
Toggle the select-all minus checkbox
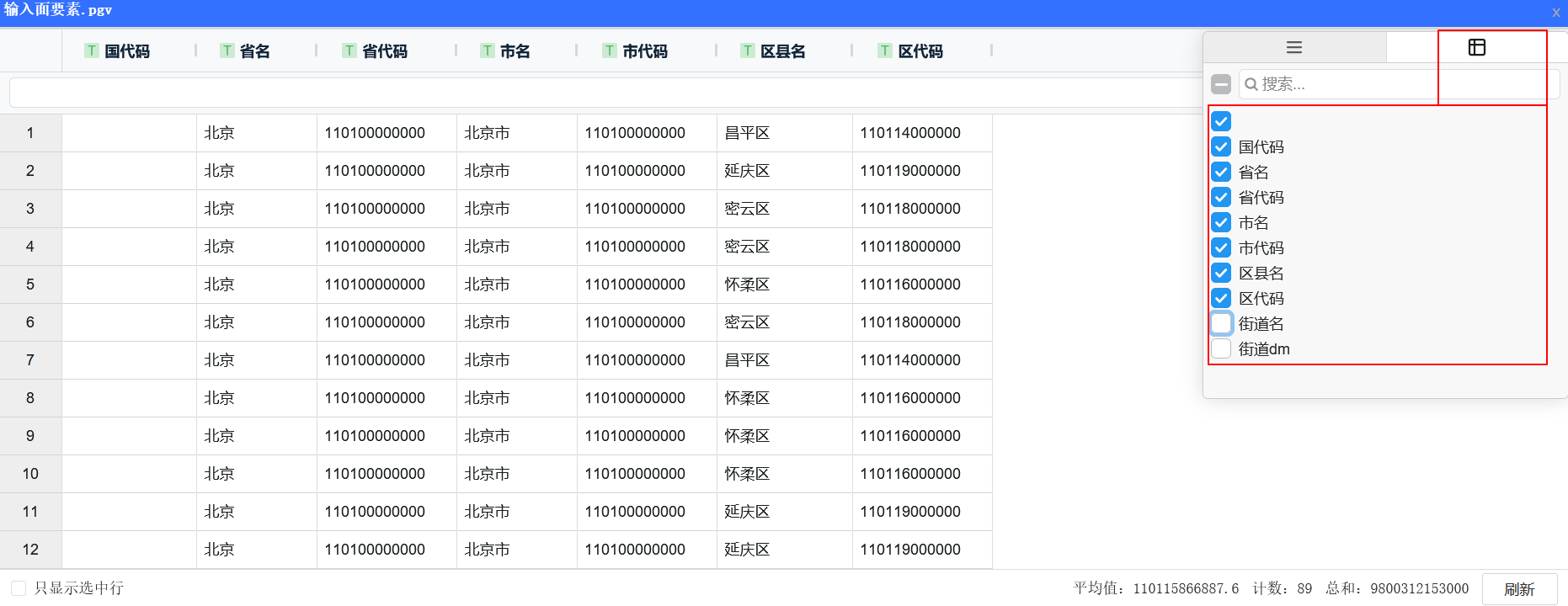(x=1221, y=84)
